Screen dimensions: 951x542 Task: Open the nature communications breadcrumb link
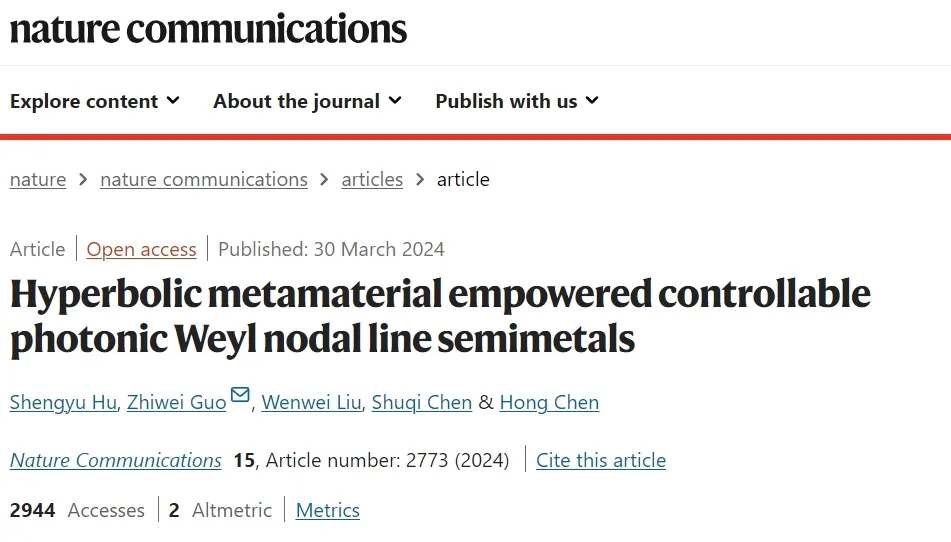point(204,180)
